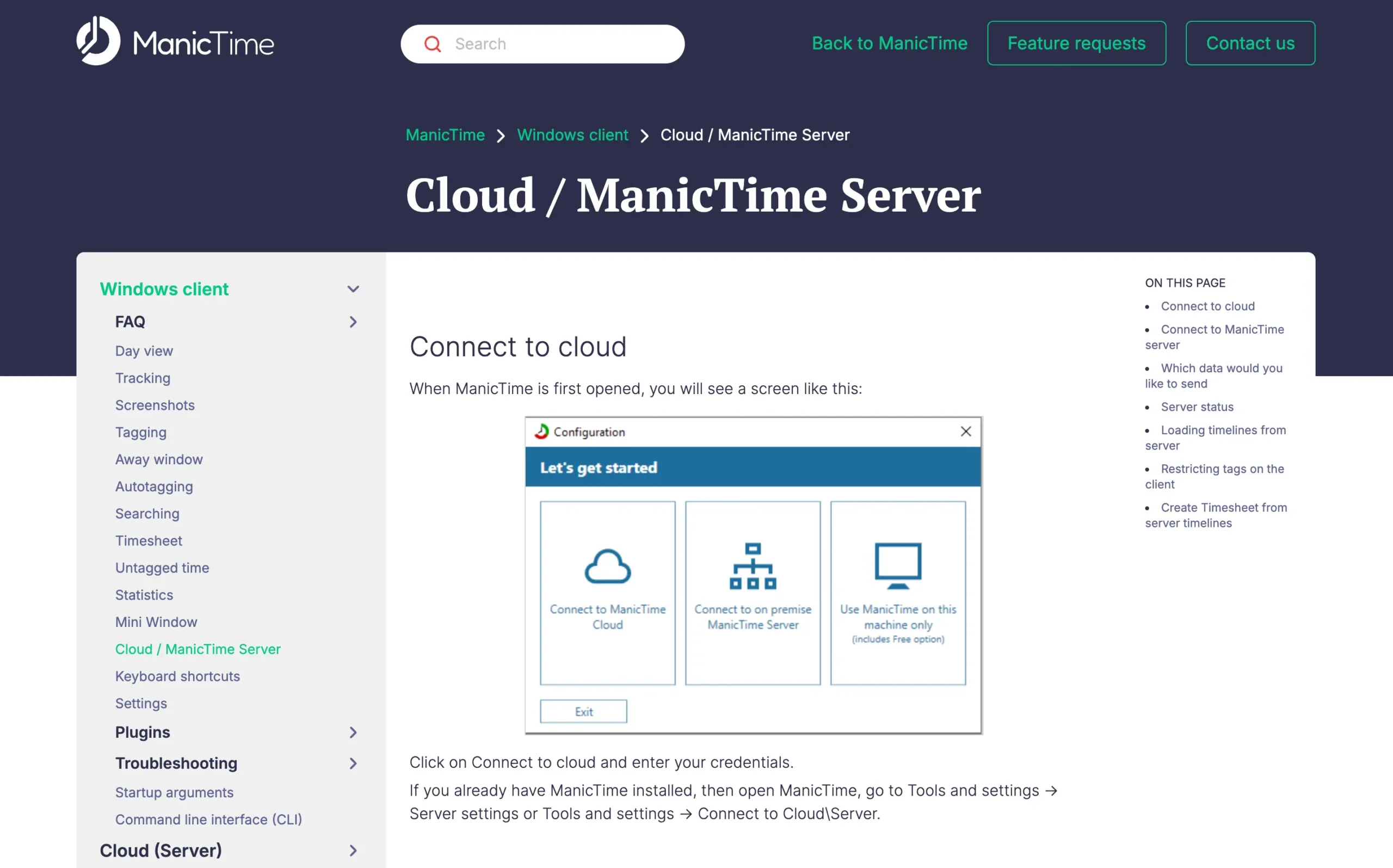Go back to ManicTime via header link
This screenshot has width=1393, height=868.
pos(889,44)
